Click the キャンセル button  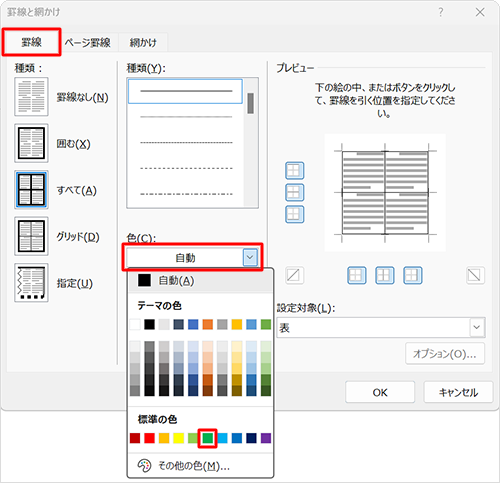458,392
